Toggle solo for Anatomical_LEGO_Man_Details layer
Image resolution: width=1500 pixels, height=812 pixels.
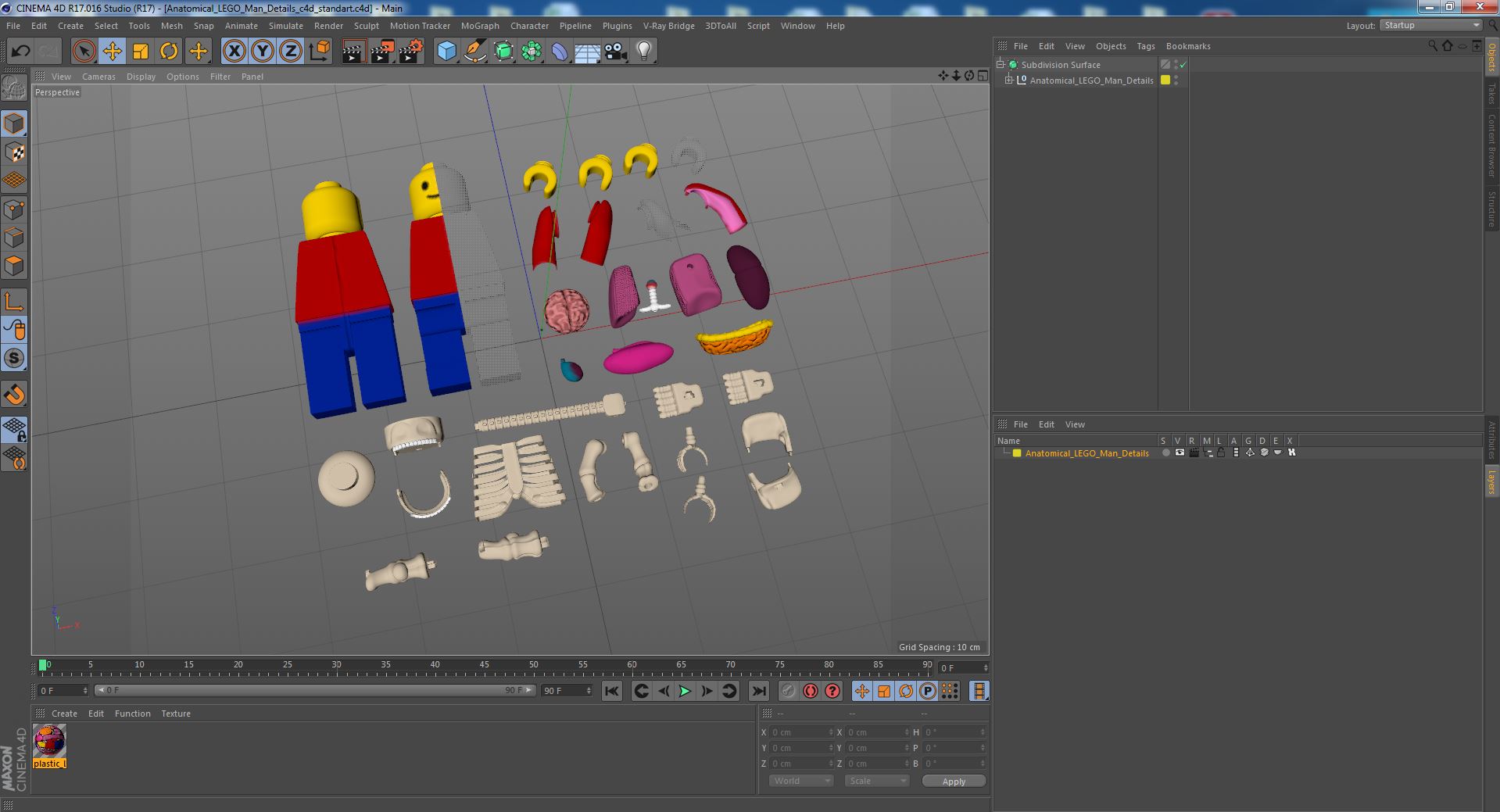[x=1165, y=453]
